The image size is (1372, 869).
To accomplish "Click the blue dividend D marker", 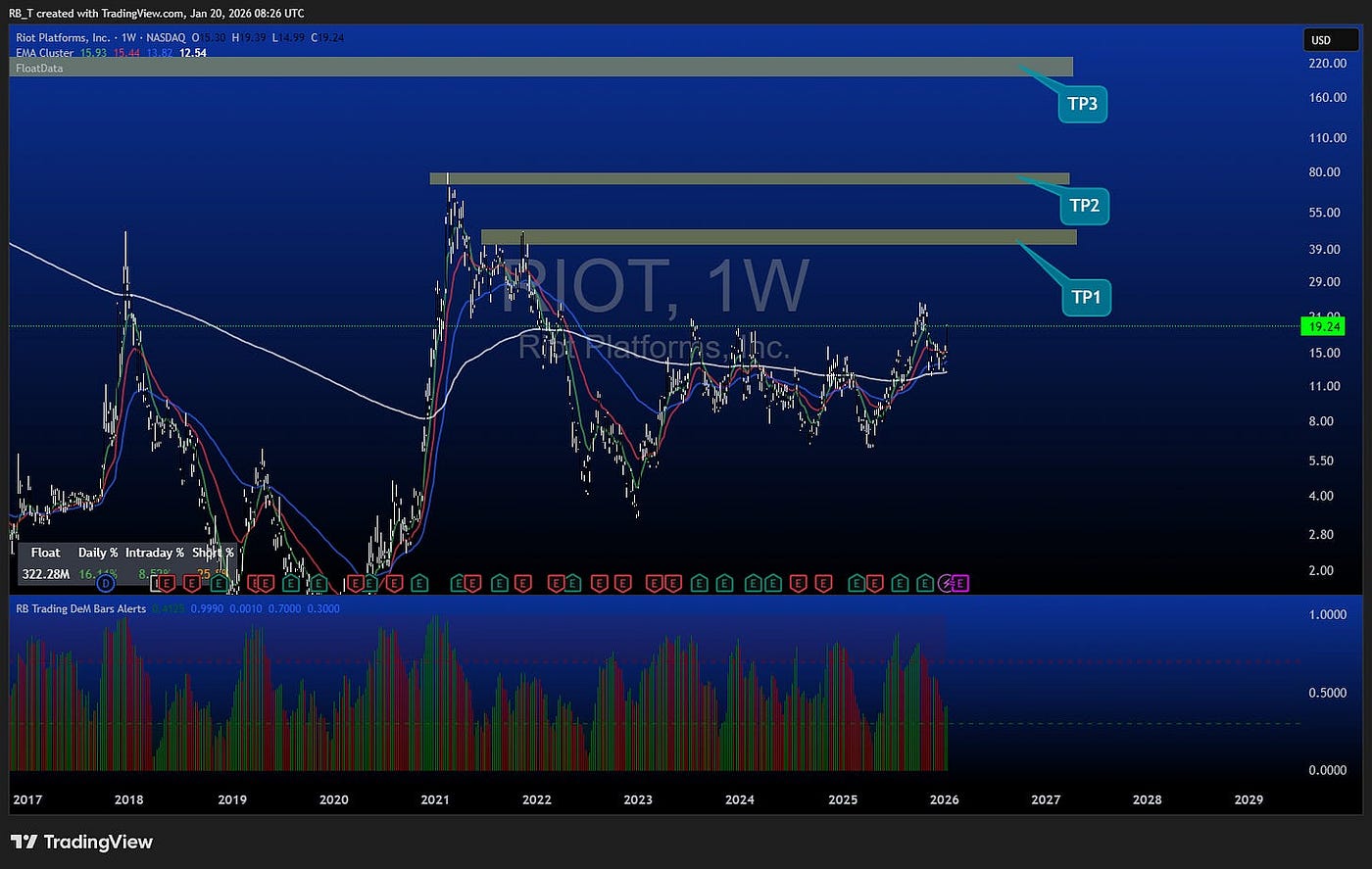I will point(106,584).
